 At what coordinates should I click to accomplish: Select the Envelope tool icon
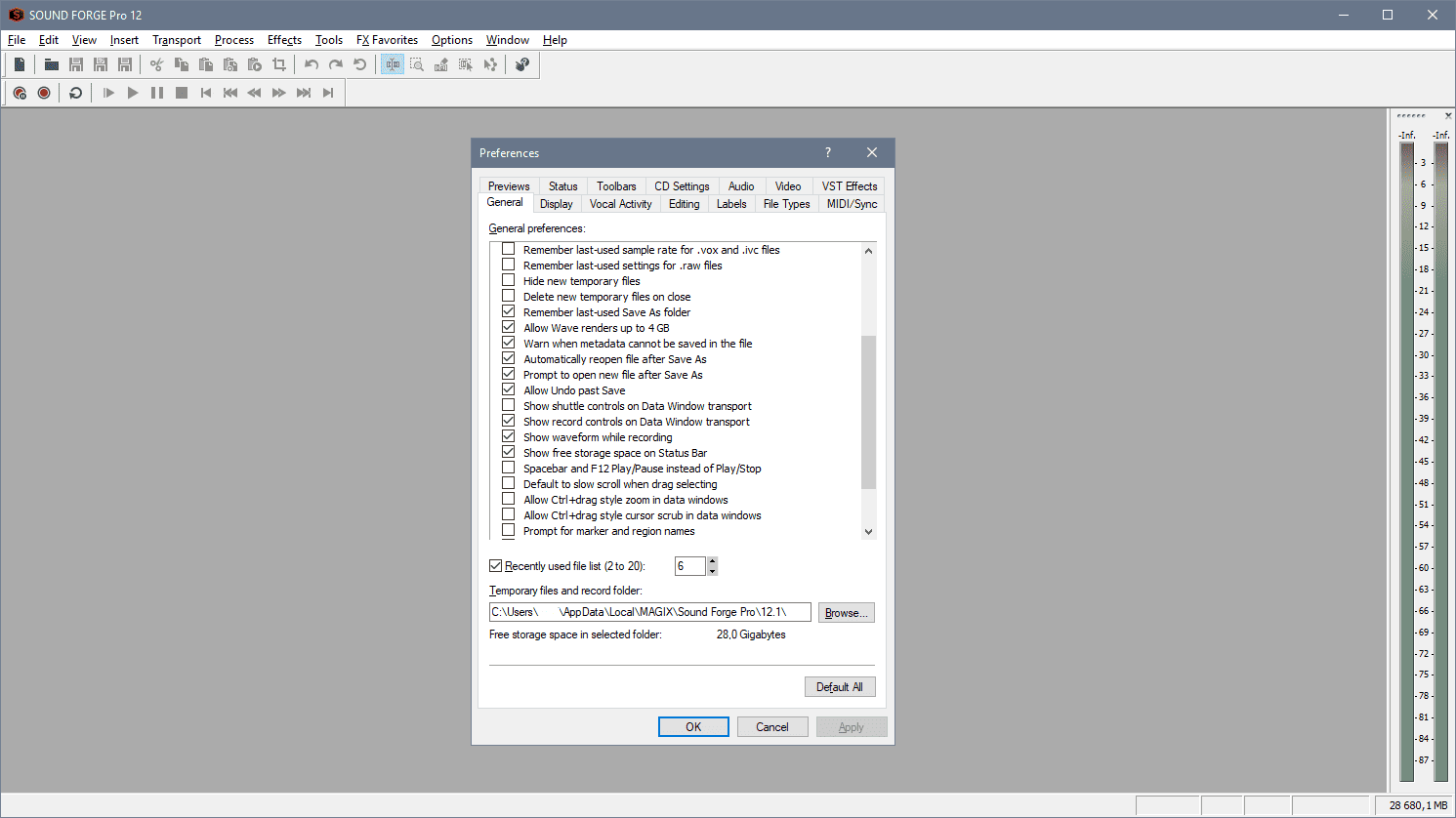pyautogui.click(x=490, y=64)
